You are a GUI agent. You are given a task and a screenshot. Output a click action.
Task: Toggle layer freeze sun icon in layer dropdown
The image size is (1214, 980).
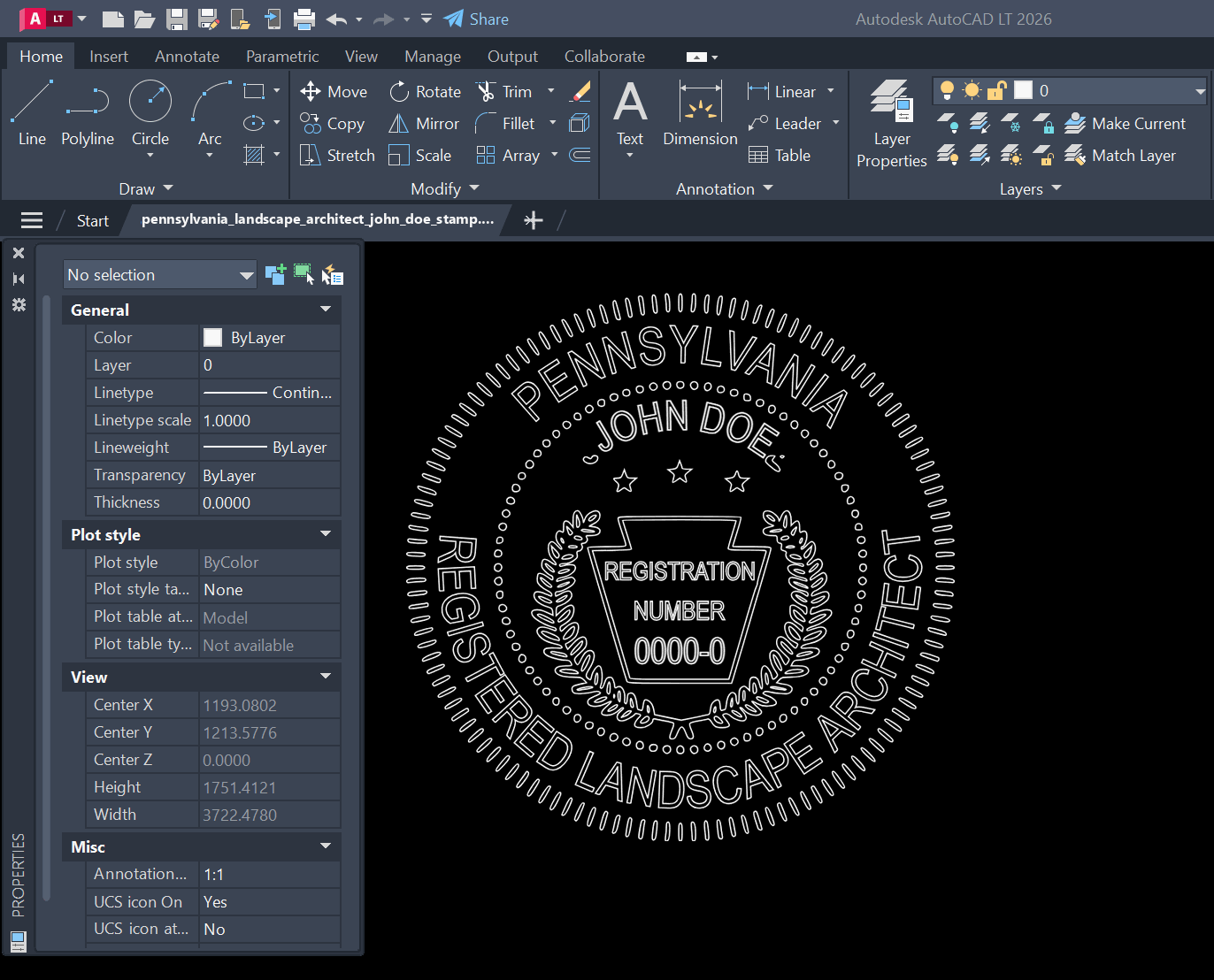(x=972, y=90)
